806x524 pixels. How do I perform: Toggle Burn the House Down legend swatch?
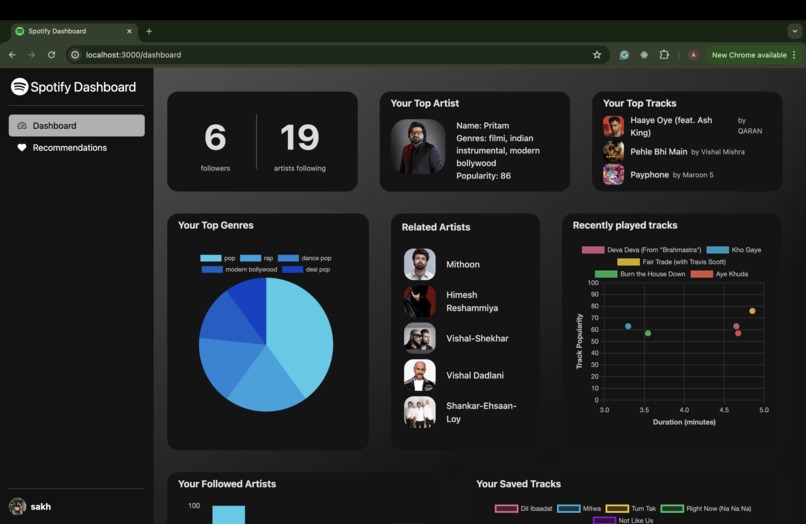606,274
